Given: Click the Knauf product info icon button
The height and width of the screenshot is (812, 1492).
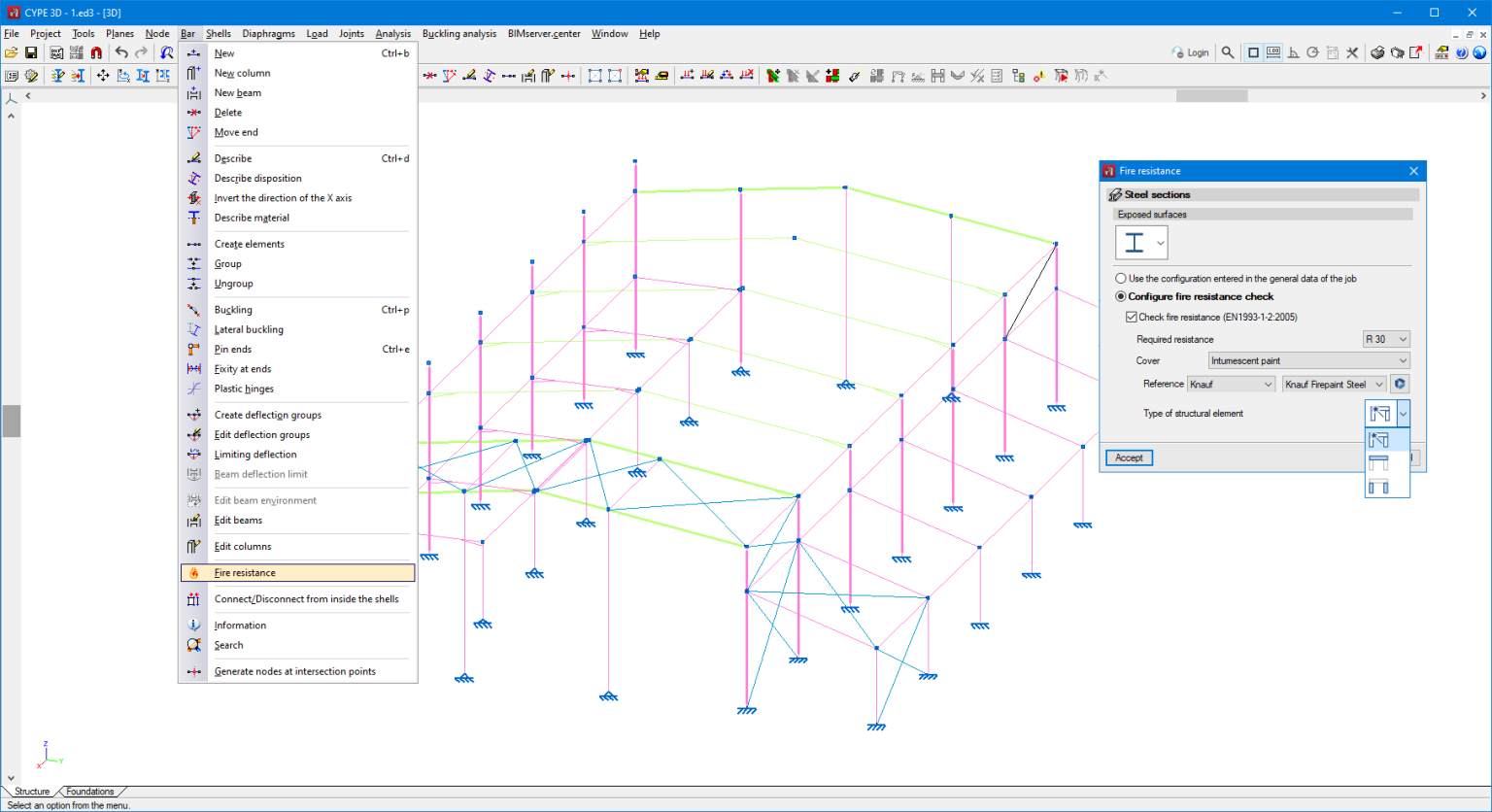Looking at the screenshot, I should pyautogui.click(x=1400, y=384).
